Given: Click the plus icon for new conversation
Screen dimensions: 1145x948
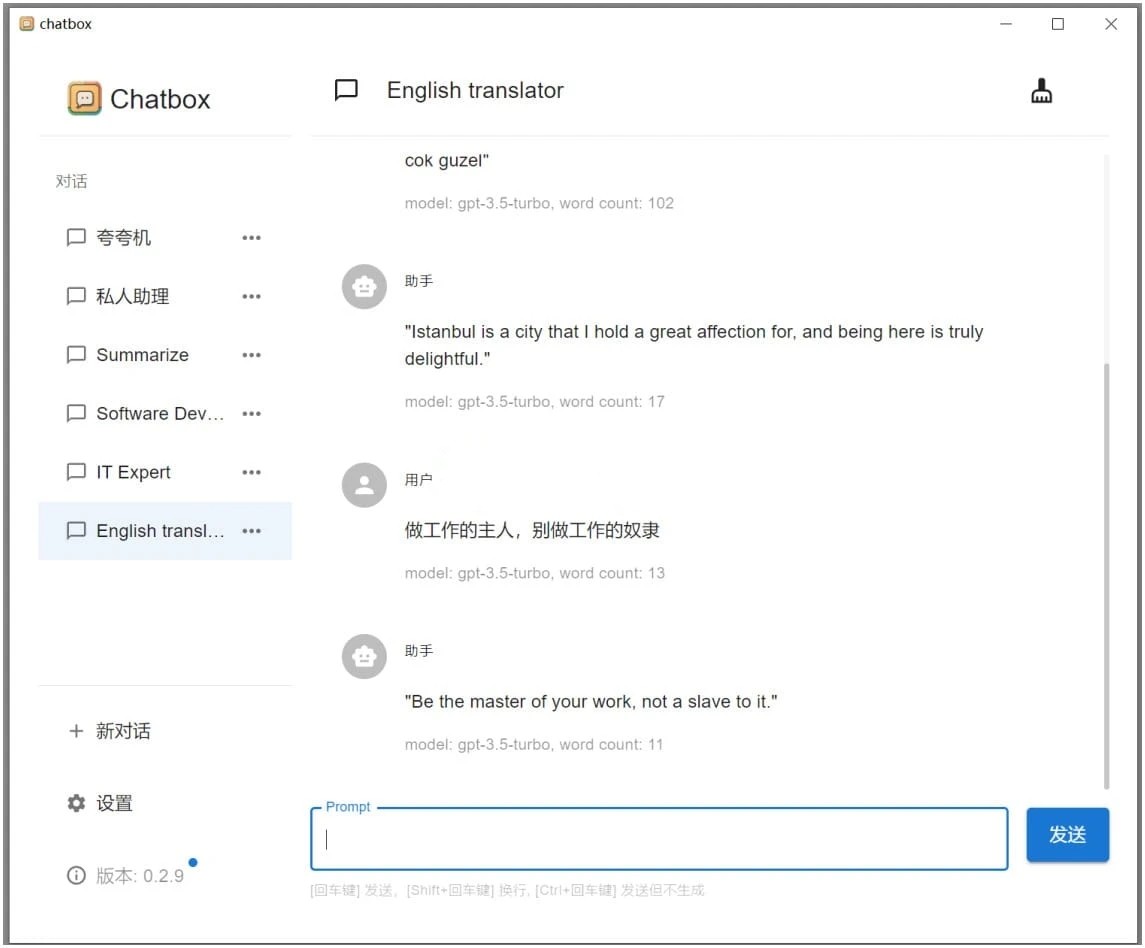Looking at the screenshot, I should [x=76, y=731].
